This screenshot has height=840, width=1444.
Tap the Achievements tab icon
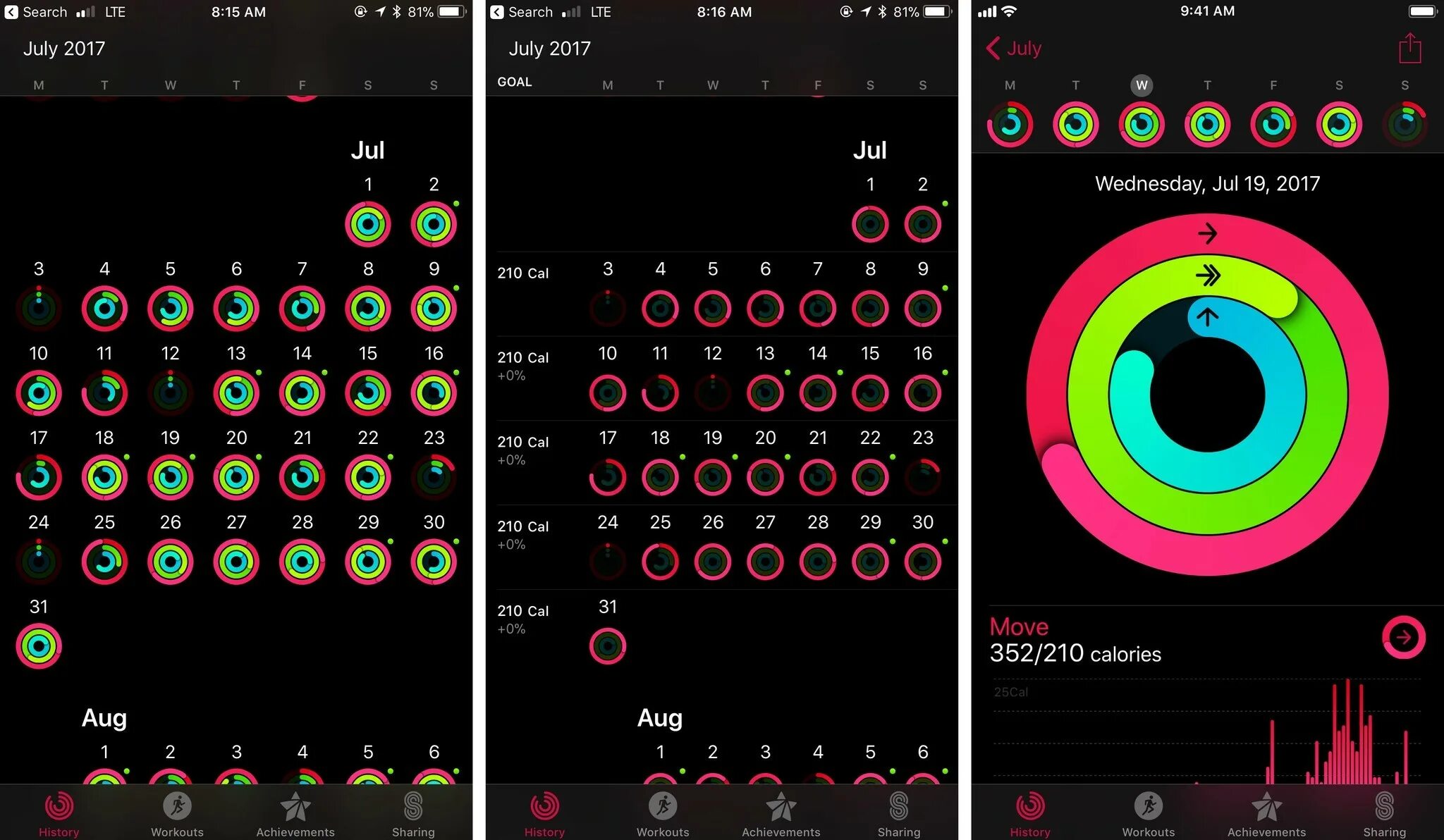(299, 812)
